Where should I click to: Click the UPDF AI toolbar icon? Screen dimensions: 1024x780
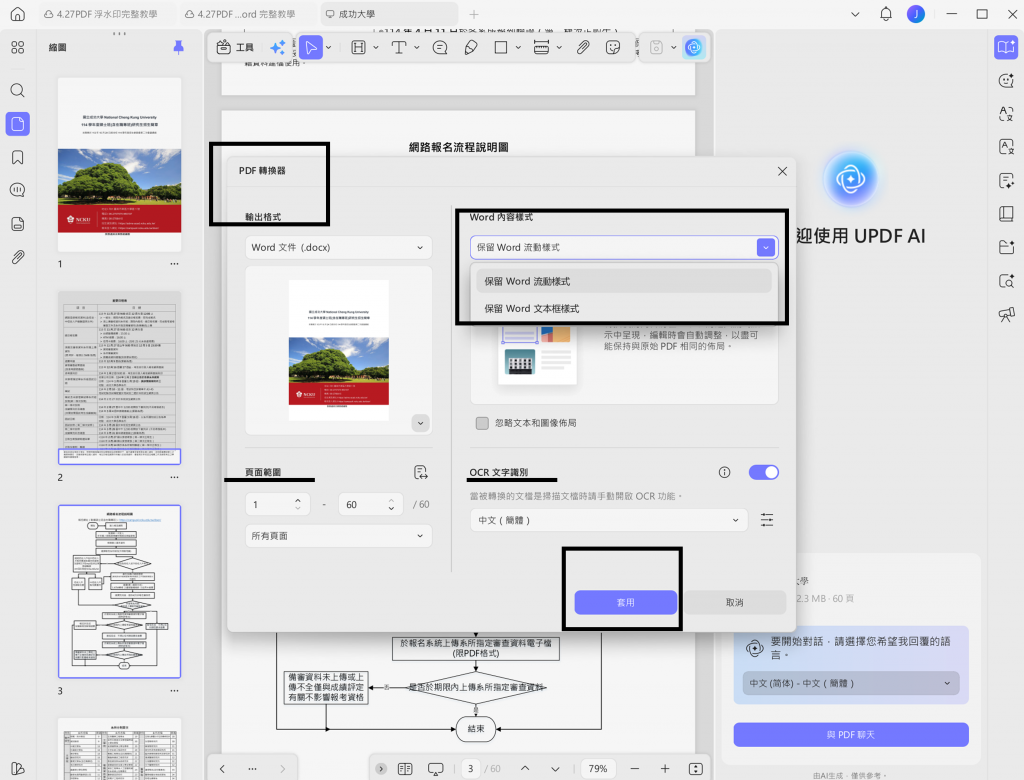click(694, 47)
